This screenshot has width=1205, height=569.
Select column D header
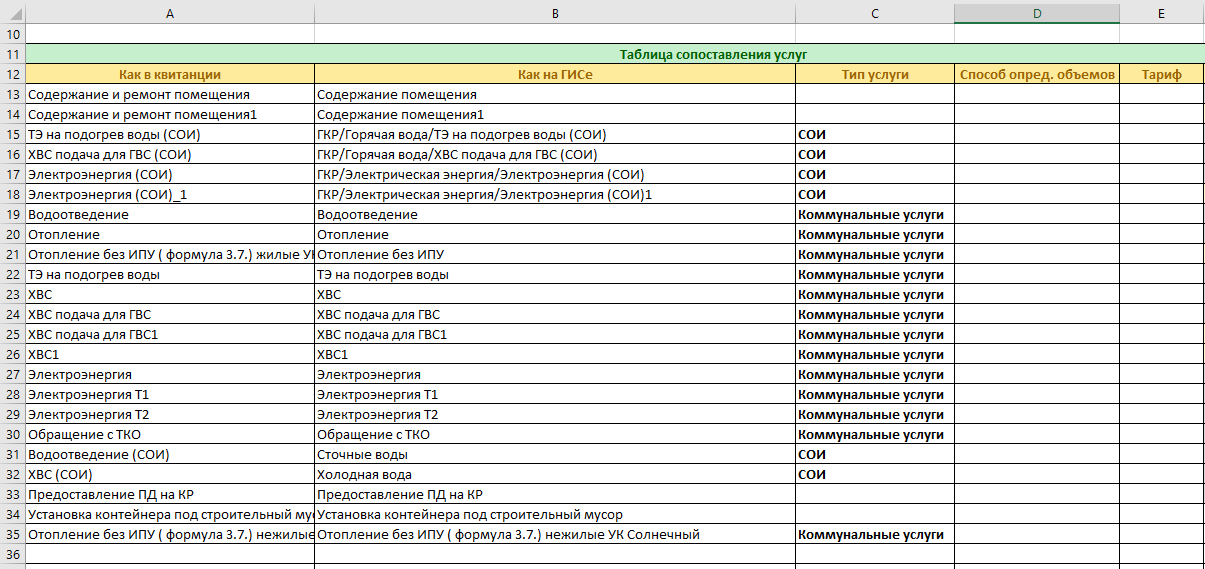pos(1037,12)
